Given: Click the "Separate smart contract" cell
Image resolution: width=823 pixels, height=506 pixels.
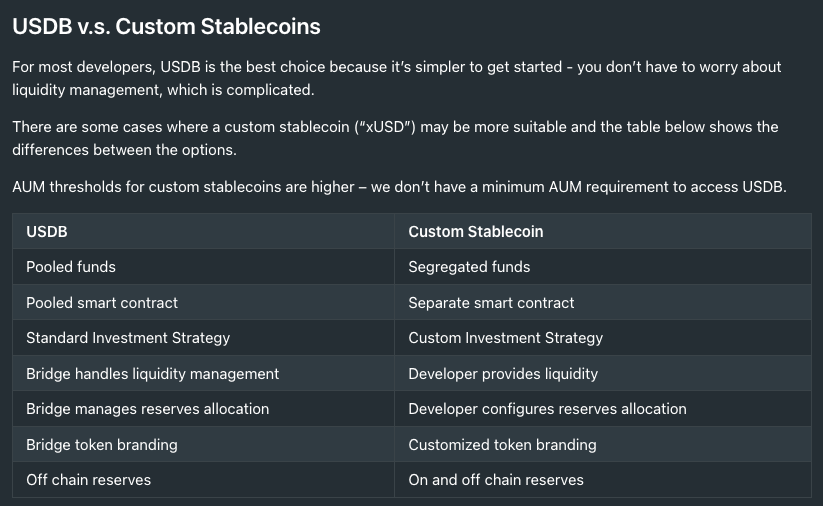Looking at the screenshot, I should coord(491,302).
